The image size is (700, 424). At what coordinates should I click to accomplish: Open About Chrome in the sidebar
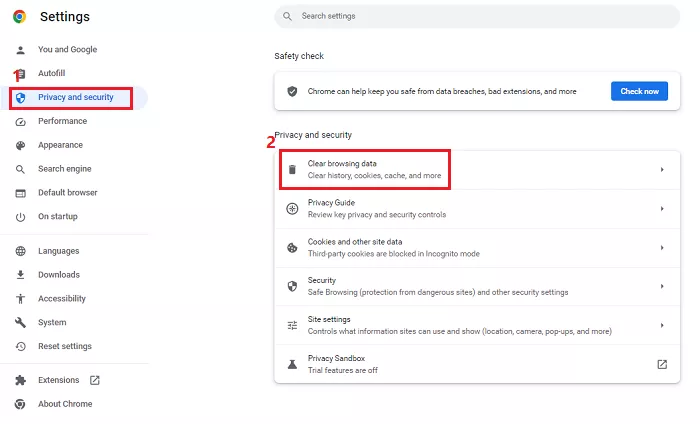click(65, 404)
